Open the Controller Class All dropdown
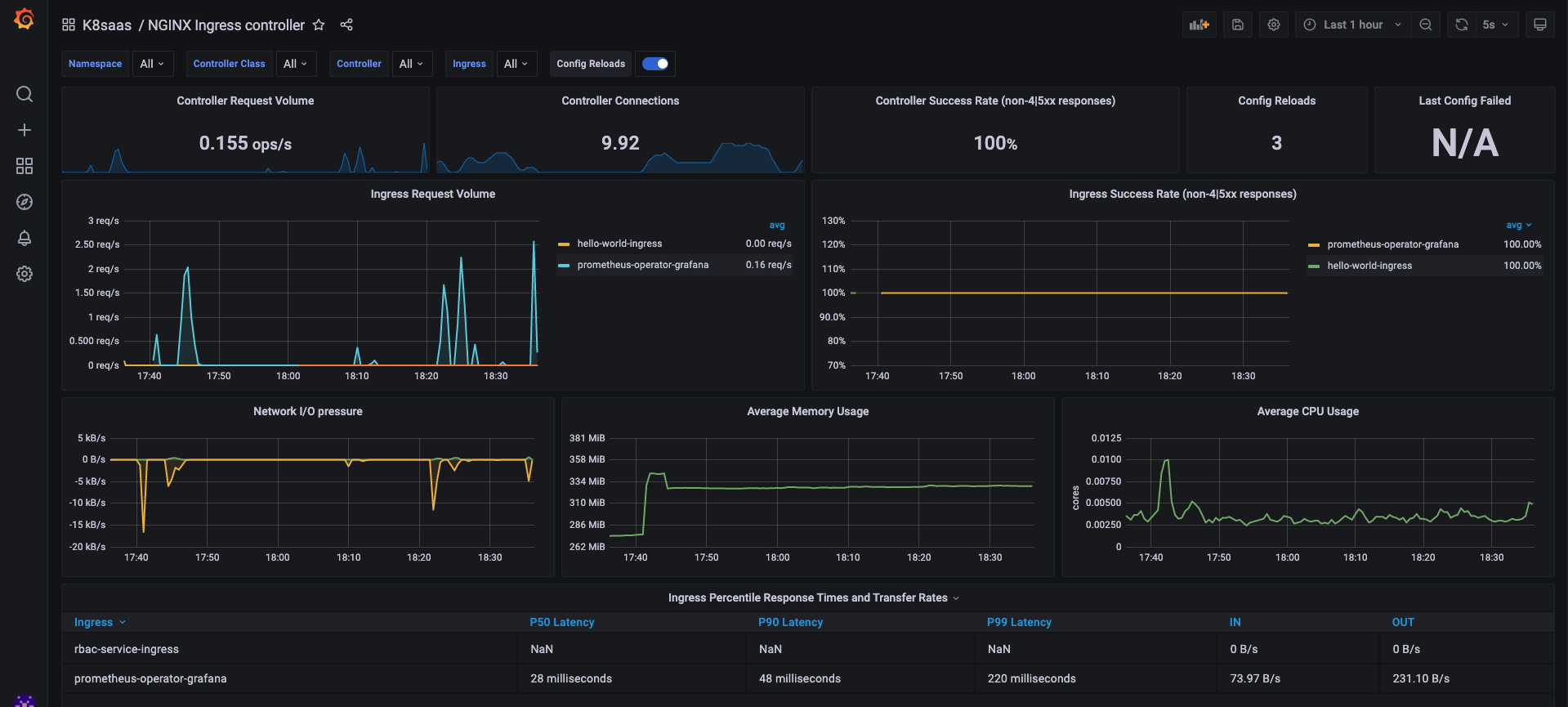Screen dimensions: 1568x707 point(295,64)
